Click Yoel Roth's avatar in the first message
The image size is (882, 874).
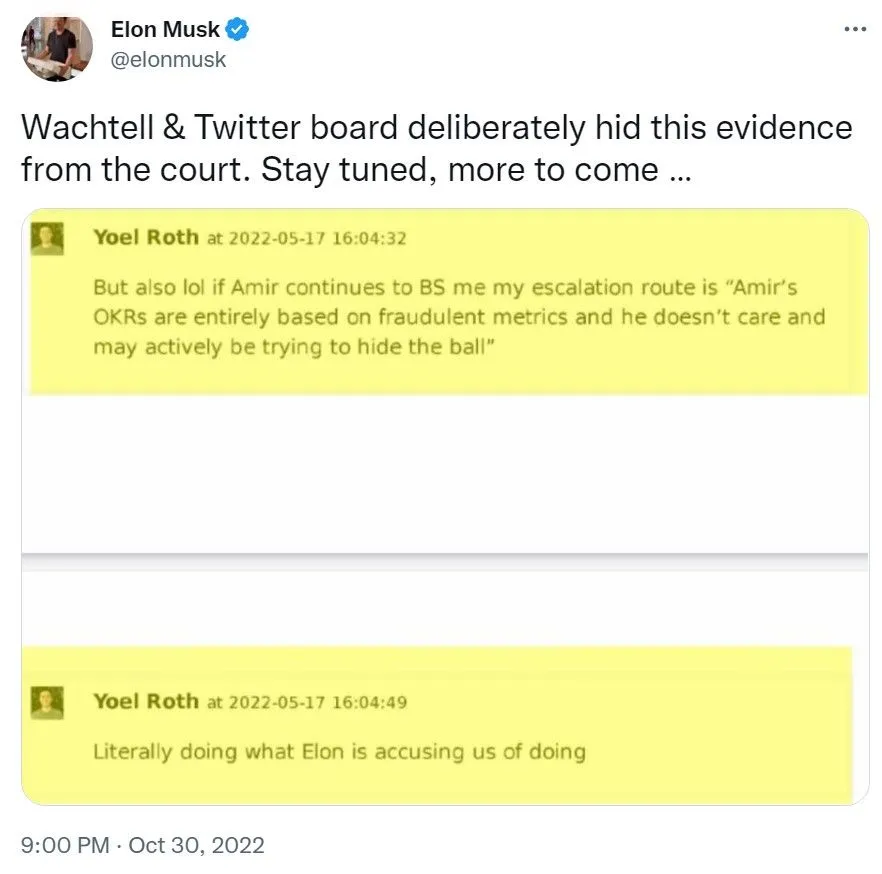(48, 238)
